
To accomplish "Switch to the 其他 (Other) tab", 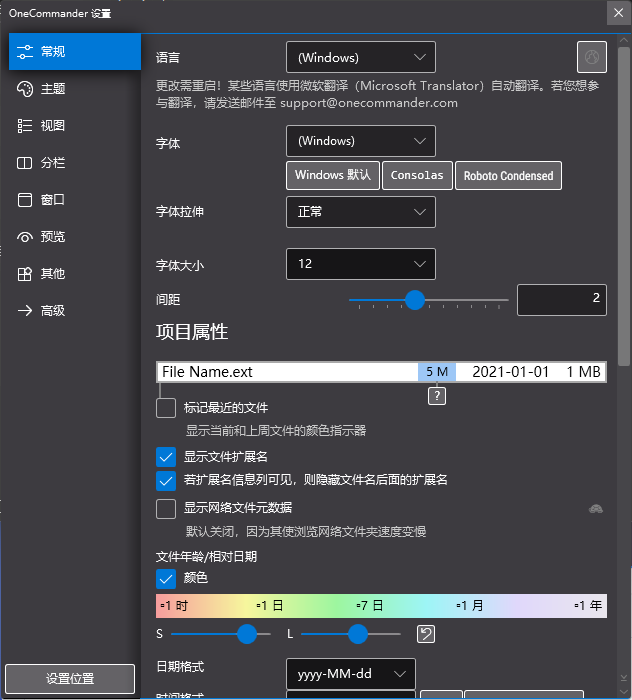I will (53, 274).
